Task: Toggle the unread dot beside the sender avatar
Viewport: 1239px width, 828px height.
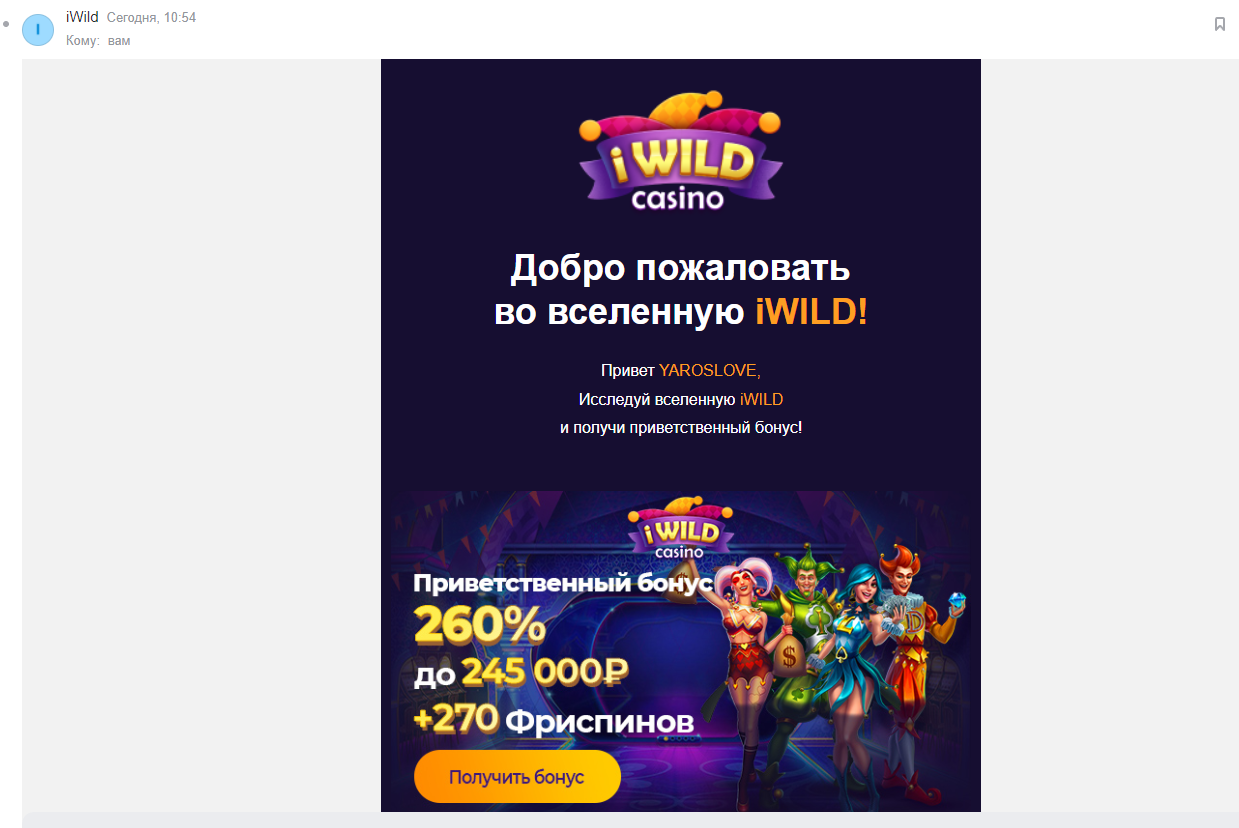Action: [x=7, y=21]
